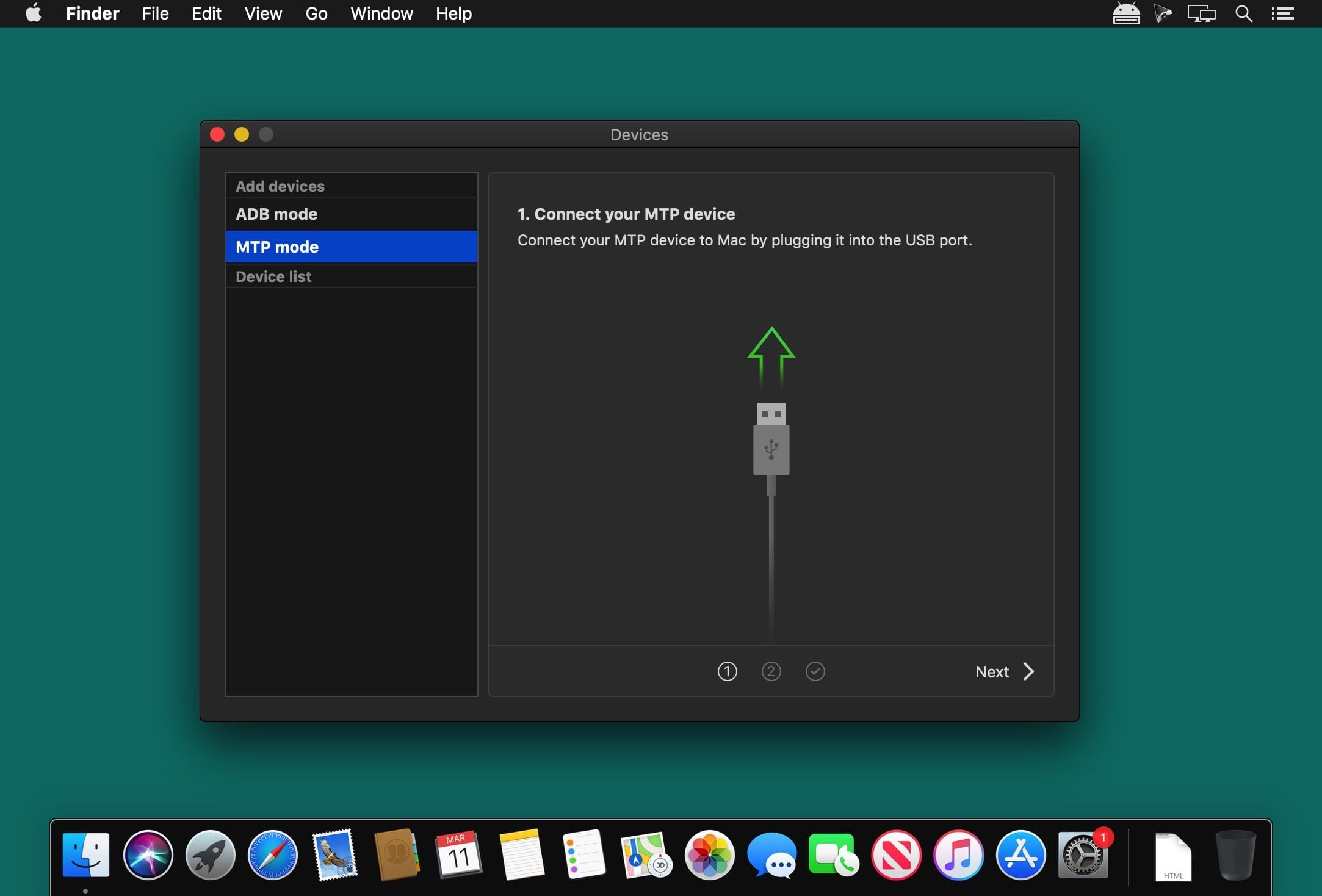Launch Safari from the dock
Image resolution: width=1322 pixels, height=896 pixels.
click(273, 855)
